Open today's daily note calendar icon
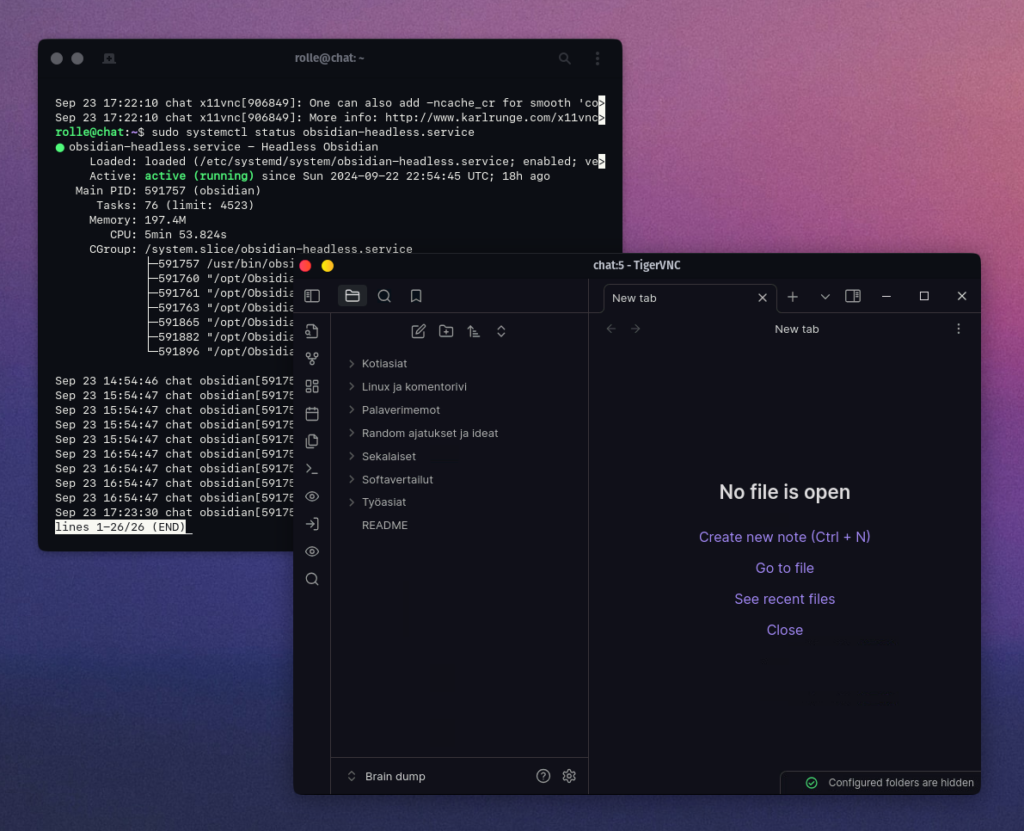The width and height of the screenshot is (1024, 831). 312,414
